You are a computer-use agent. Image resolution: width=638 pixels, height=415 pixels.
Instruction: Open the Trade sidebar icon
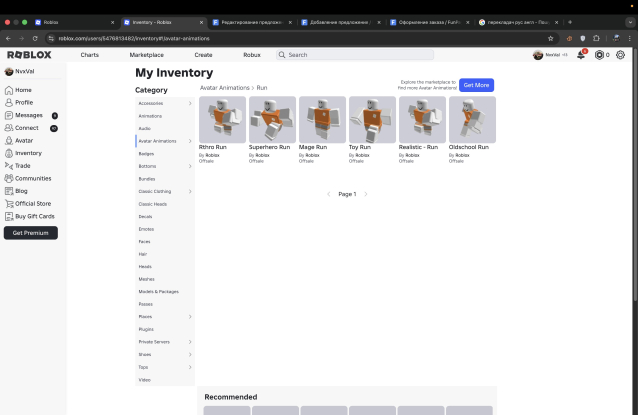9,166
